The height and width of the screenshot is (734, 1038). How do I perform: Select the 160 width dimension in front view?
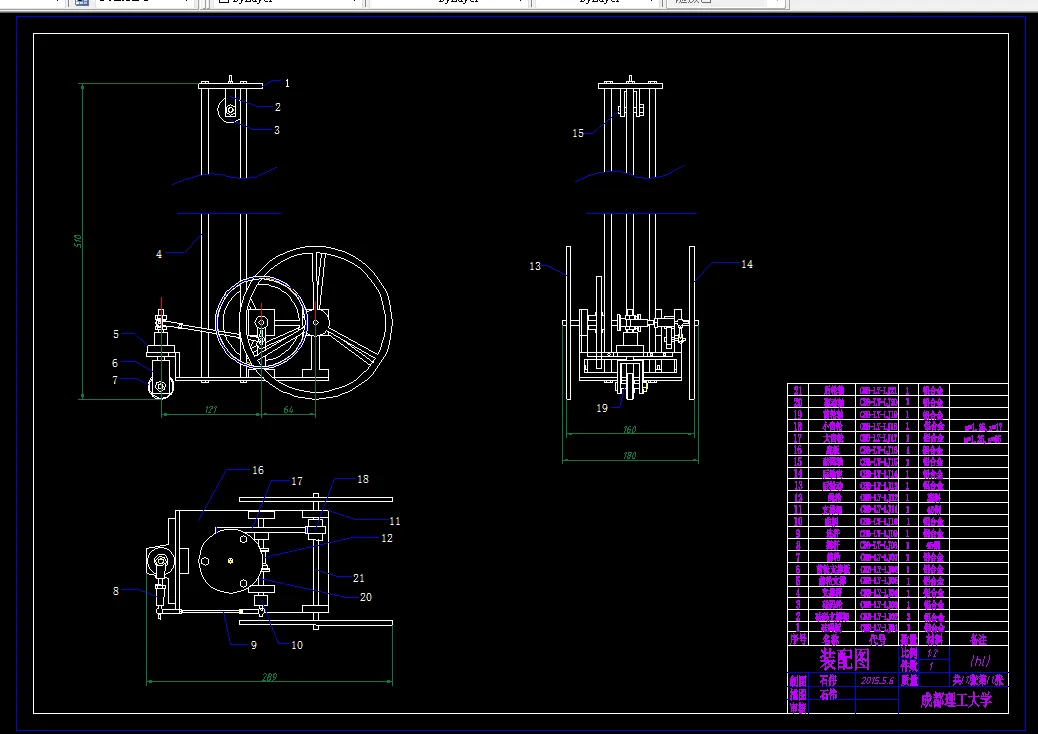[630, 430]
